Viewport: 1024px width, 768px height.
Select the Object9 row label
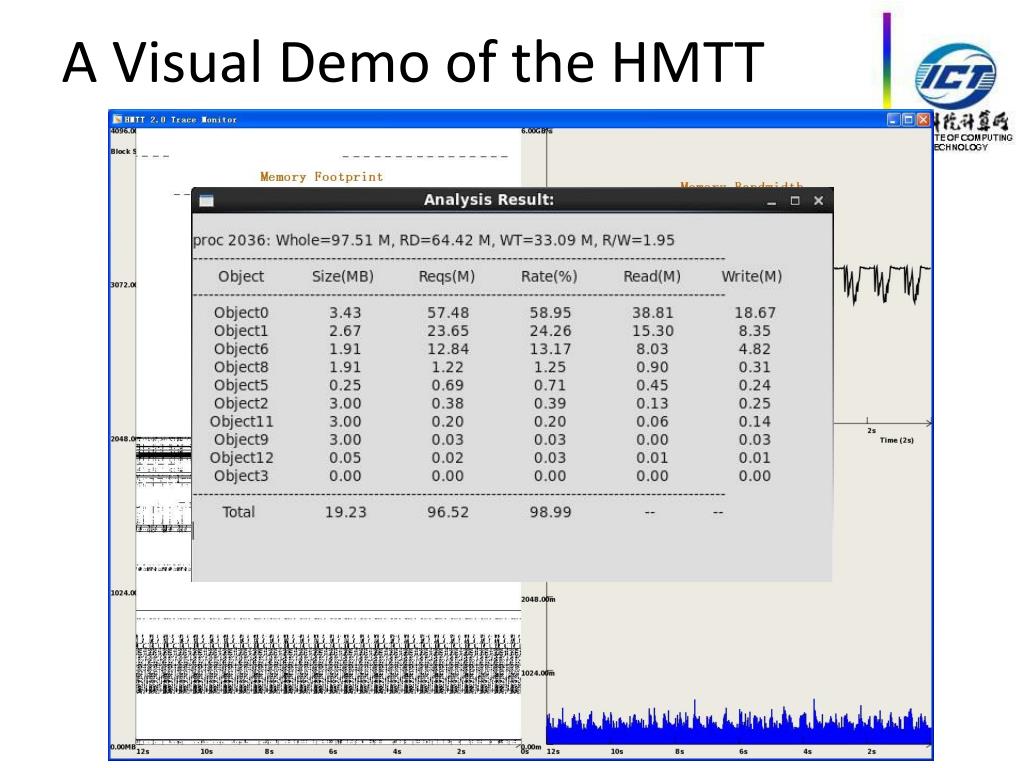tap(241, 440)
